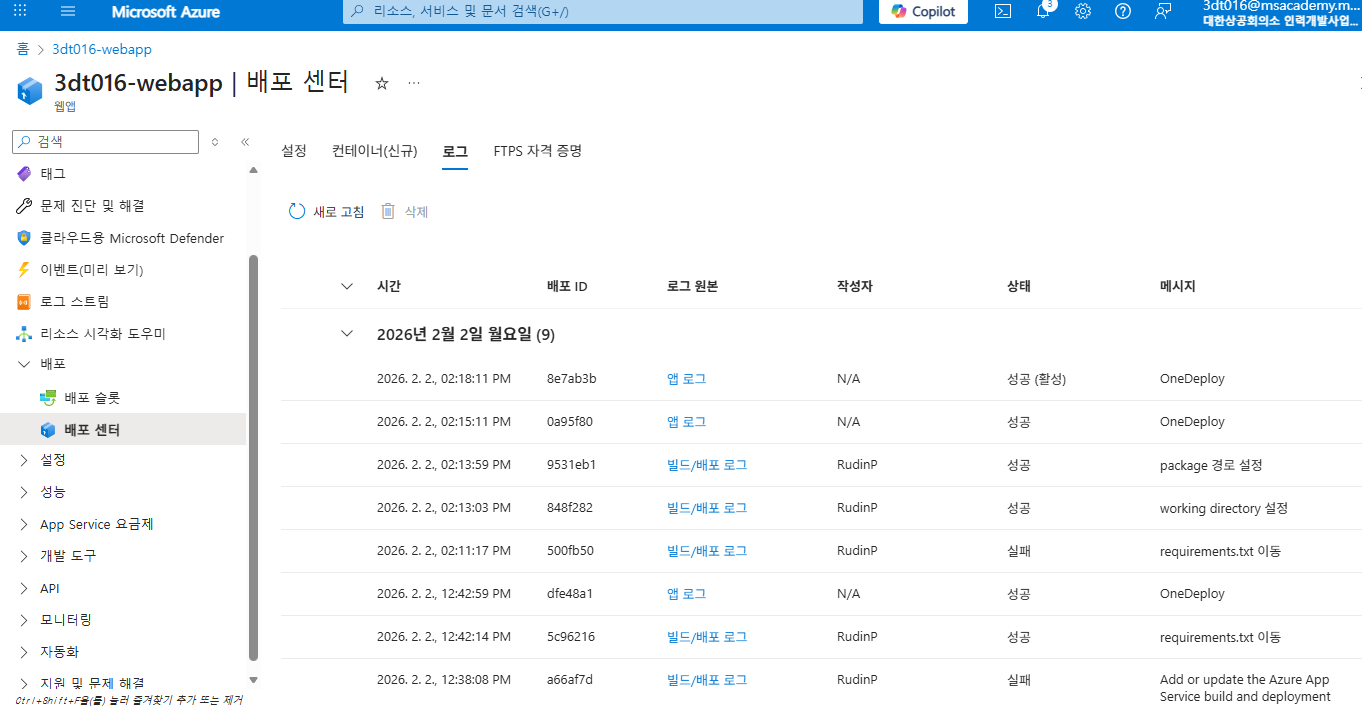Click the 배포 ID column header

coord(567,286)
